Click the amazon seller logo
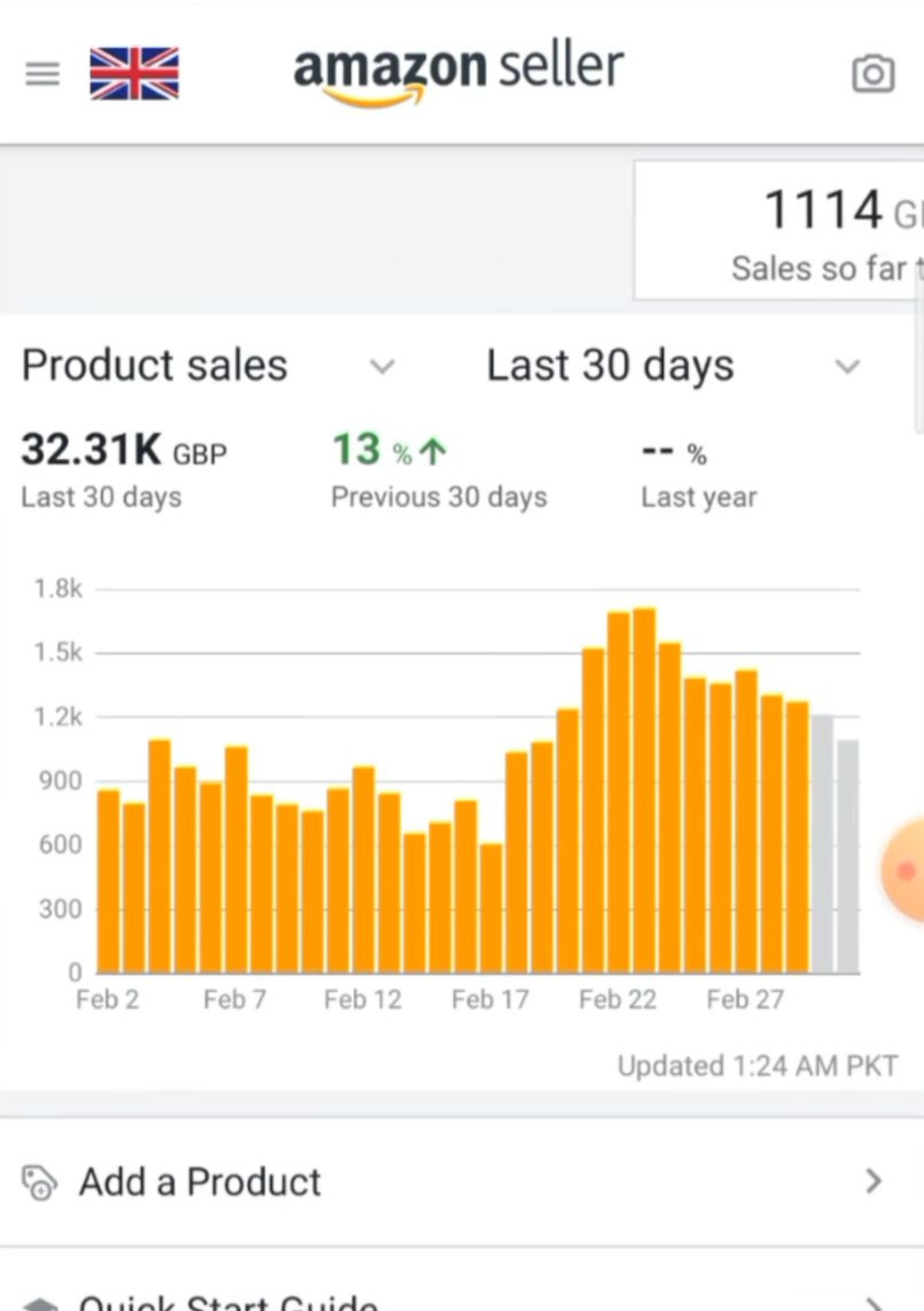The width and height of the screenshot is (924, 1311). click(x=459, y=71)
